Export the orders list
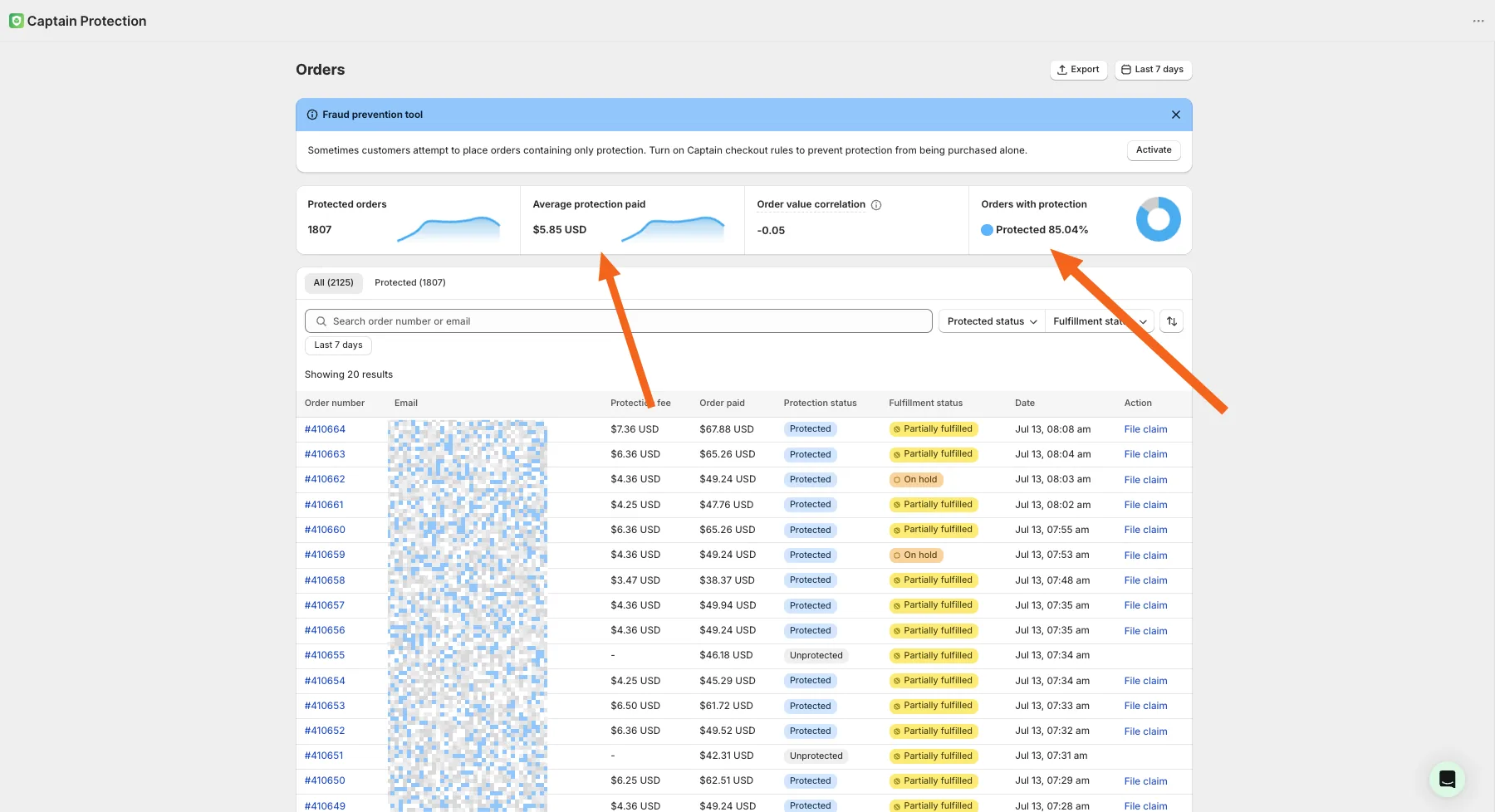Image resolution: width=1495 pixels, height=812 pixels. tap(1078, 70)
